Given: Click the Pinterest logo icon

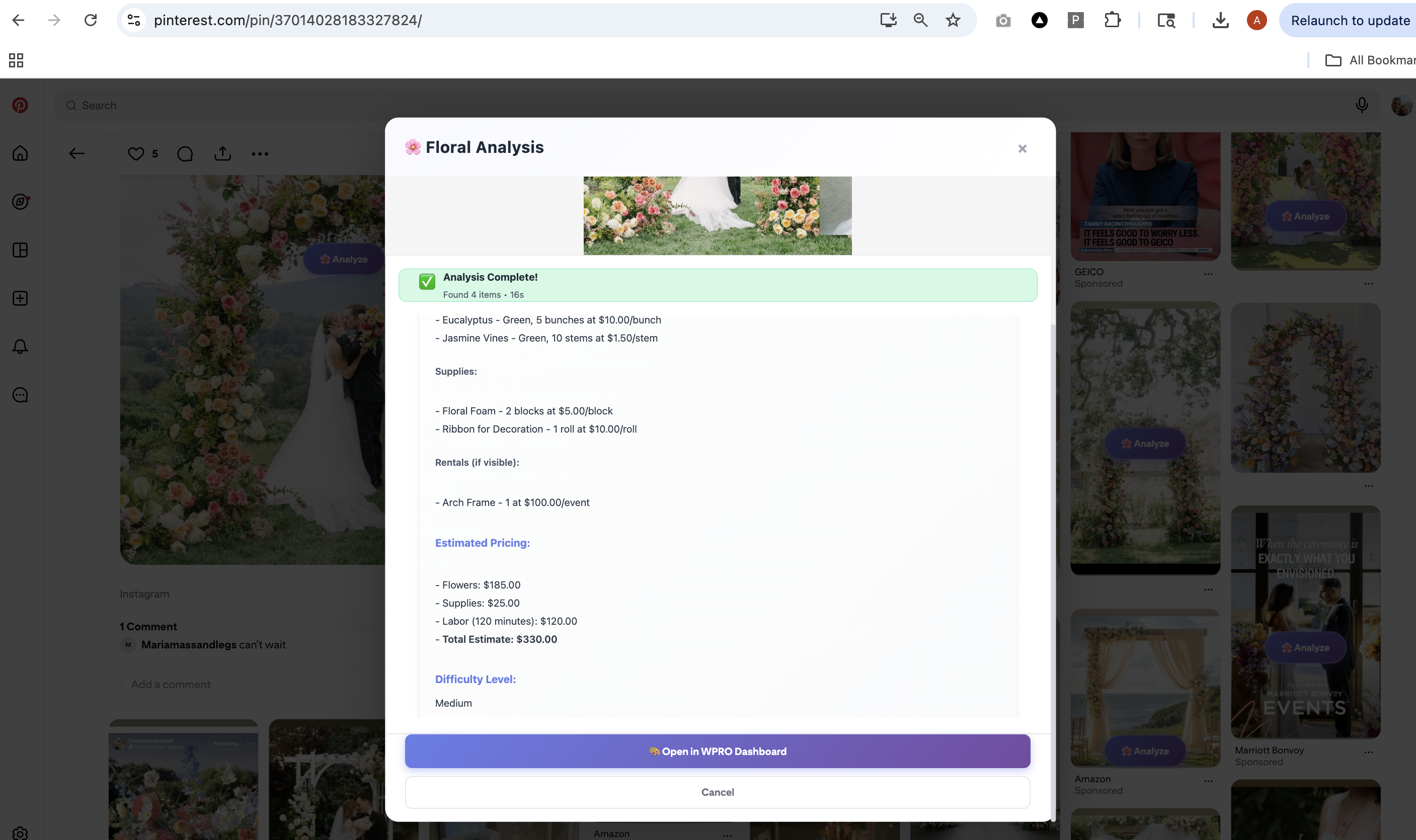Looking at the screenshot, I should (x=21, y=105).
